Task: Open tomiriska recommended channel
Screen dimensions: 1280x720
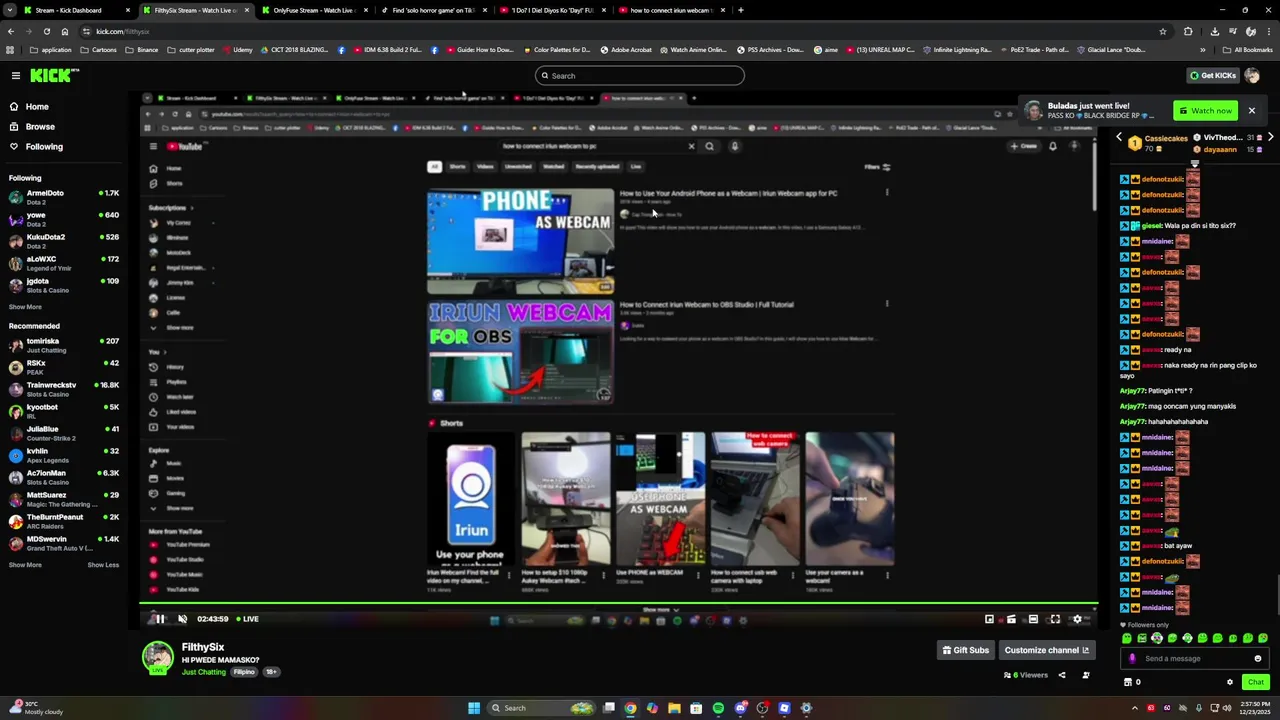Action: pos(64,345)
